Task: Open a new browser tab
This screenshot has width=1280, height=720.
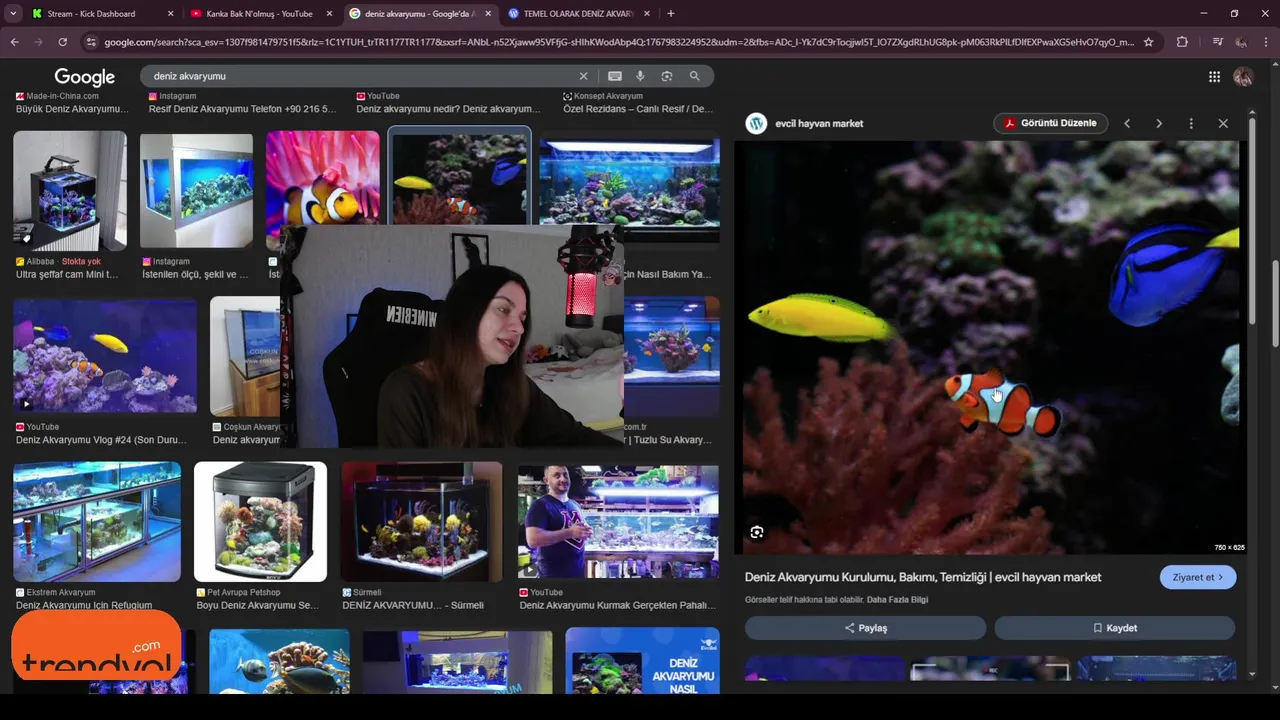Action: pos(670,14)
